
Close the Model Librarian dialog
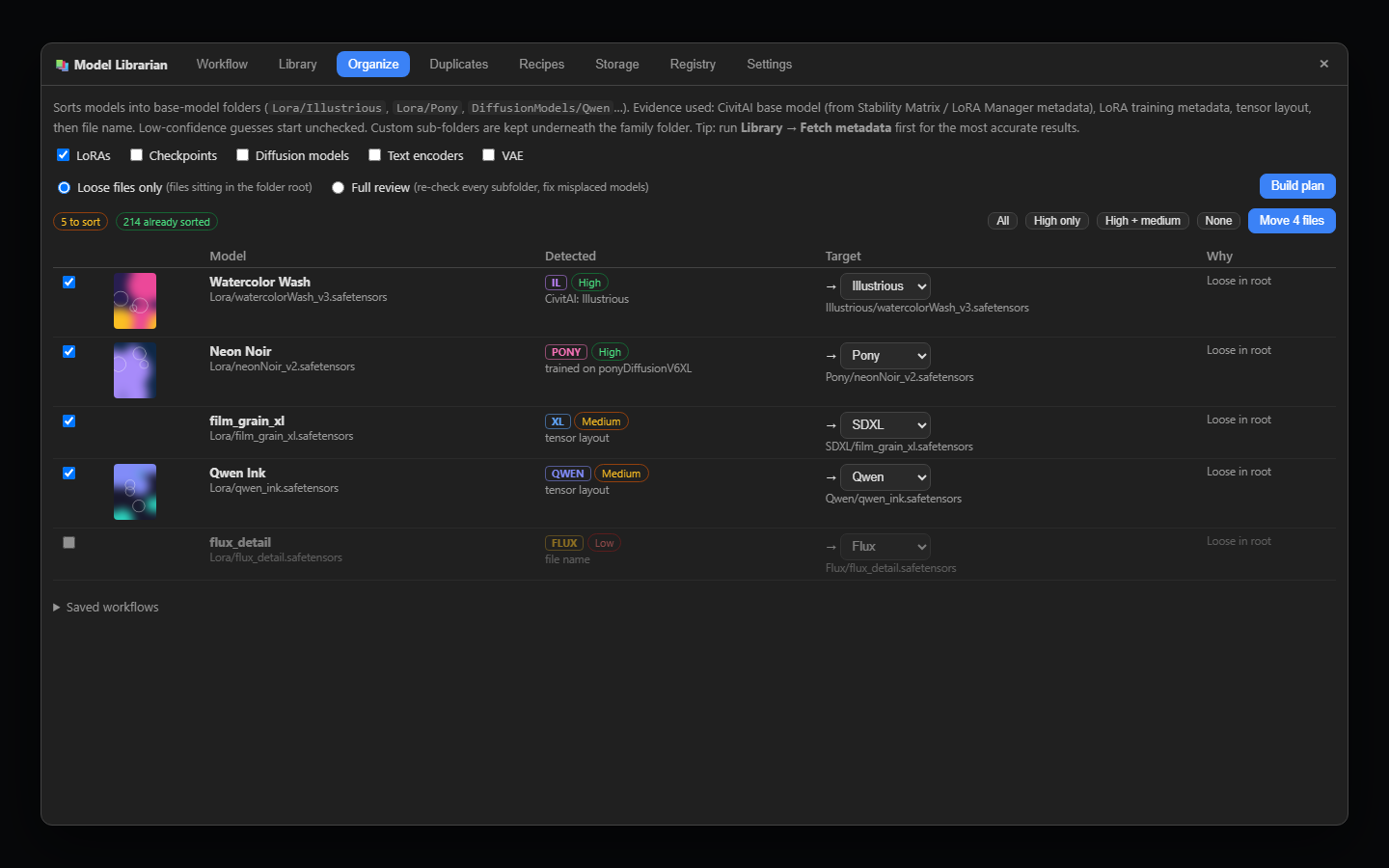[1323, 64]
